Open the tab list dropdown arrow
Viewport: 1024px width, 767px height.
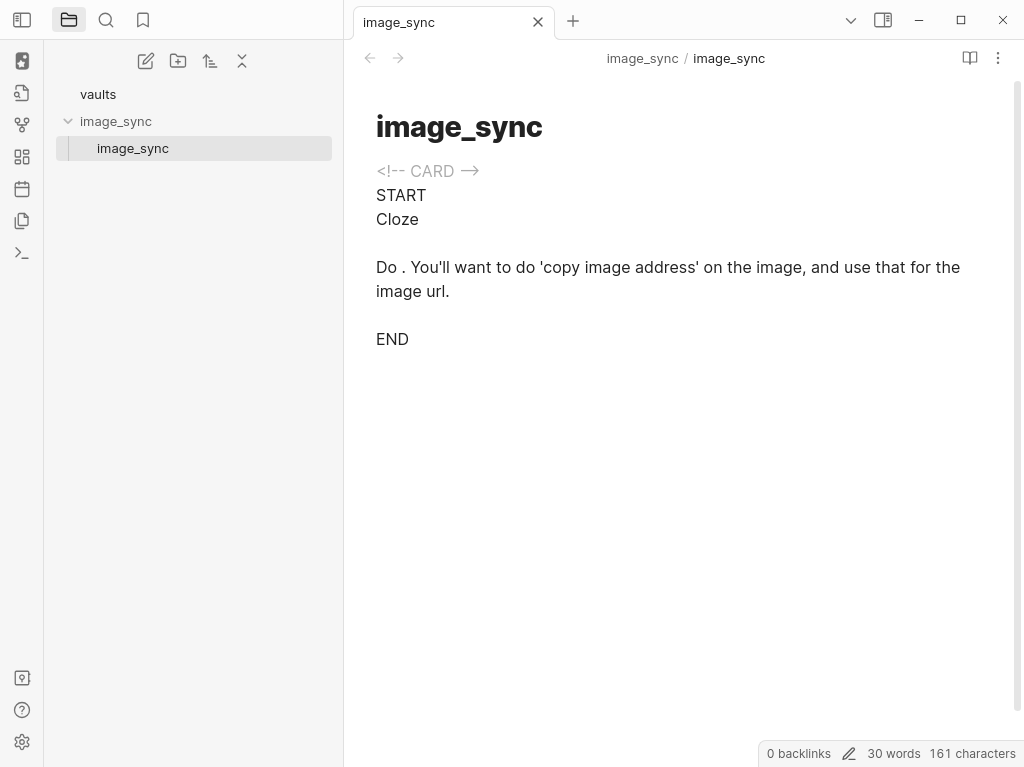click(x=851, y=20)
